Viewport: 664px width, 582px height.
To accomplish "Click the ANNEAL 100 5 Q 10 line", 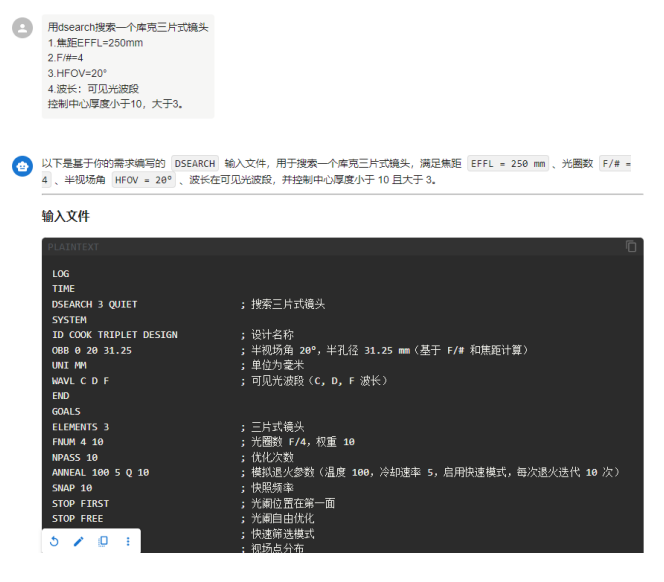I will (x=100, y=472).
